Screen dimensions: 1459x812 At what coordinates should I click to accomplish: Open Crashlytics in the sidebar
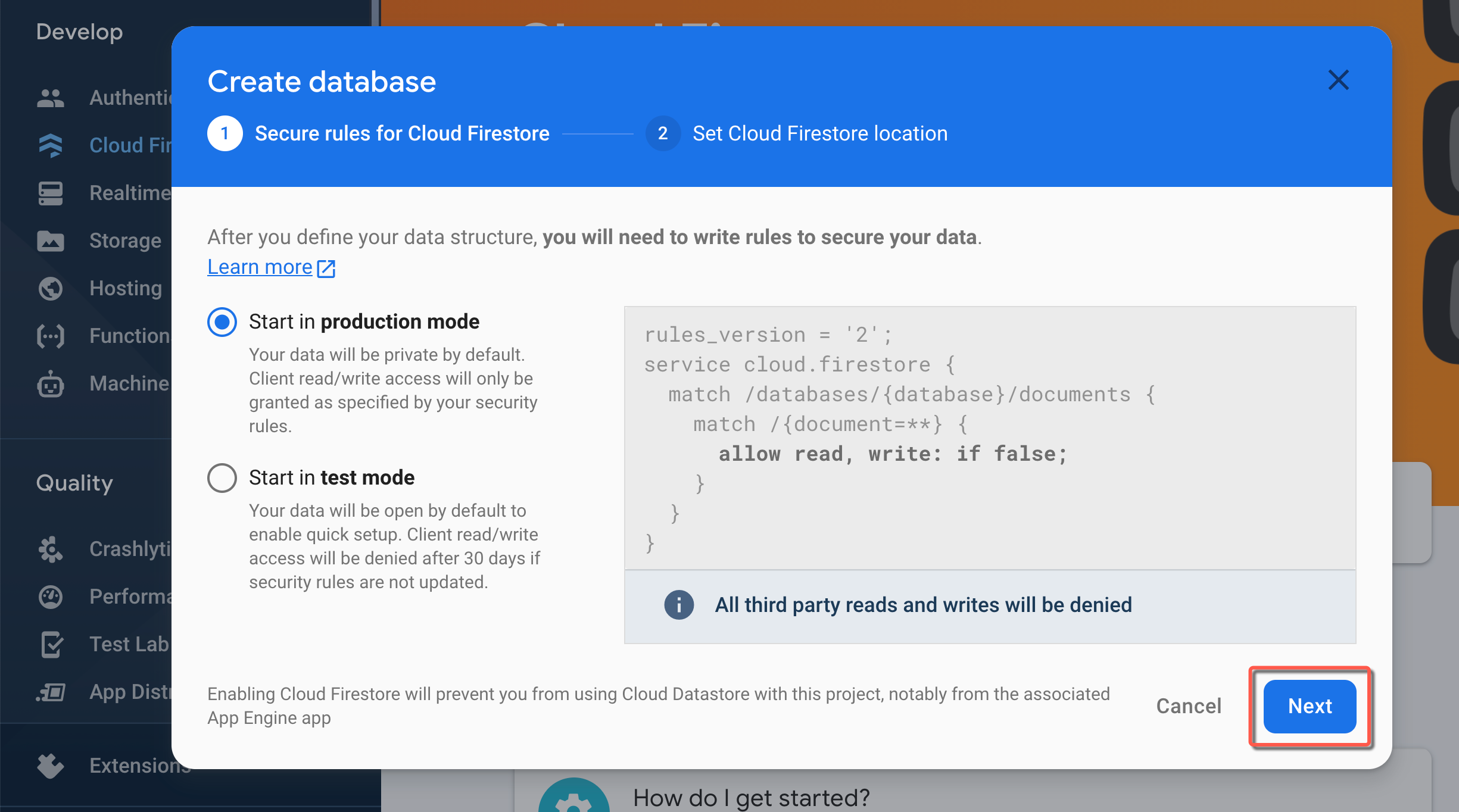click(130, 549)
